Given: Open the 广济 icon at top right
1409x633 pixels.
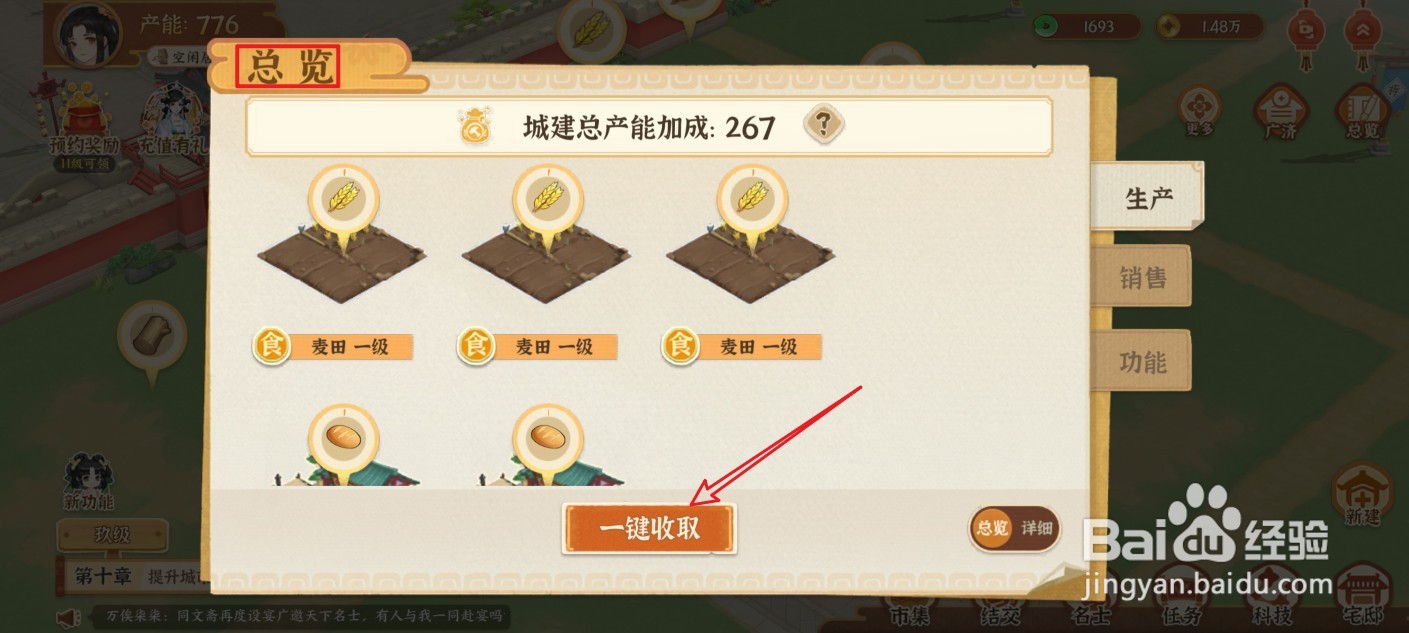Looking at the screenshot, I should 1280,111.
